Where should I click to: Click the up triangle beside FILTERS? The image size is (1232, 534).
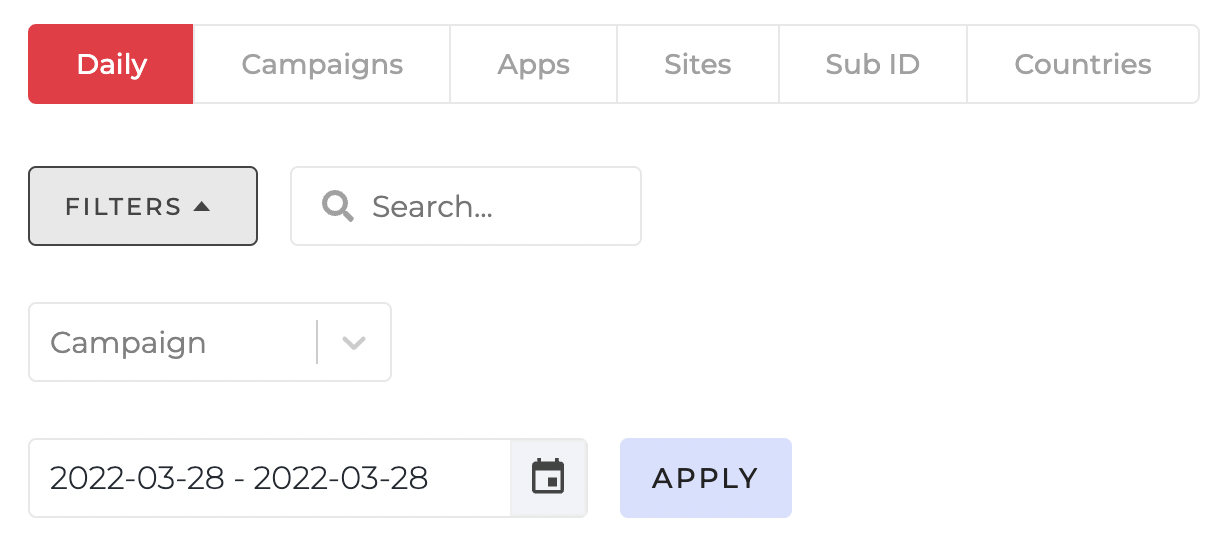coord(202,206)
